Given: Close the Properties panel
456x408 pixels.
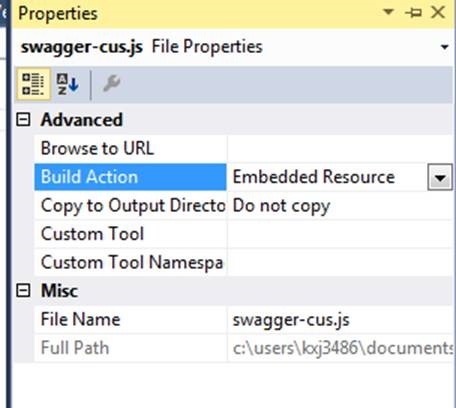Looking at the screenshot, I should pos(438,12).
